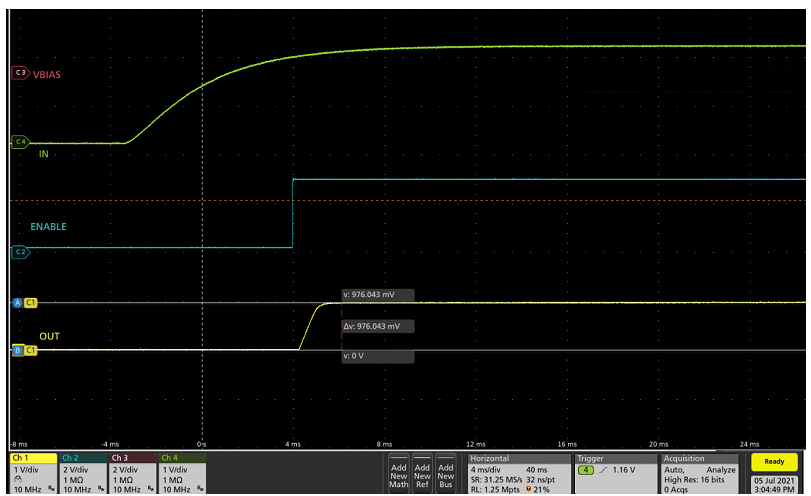The width and height of the screenshot is (811, 496).
Task: Click the C1 tag beside cursor B
Action: pos(31,350)
